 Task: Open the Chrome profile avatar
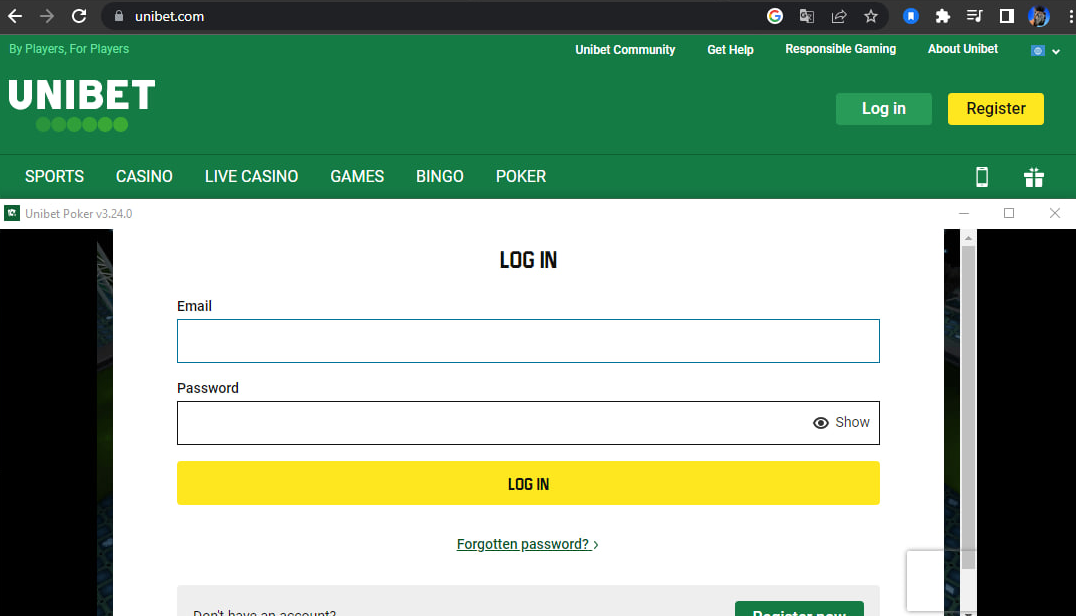tap(1039, 16)
